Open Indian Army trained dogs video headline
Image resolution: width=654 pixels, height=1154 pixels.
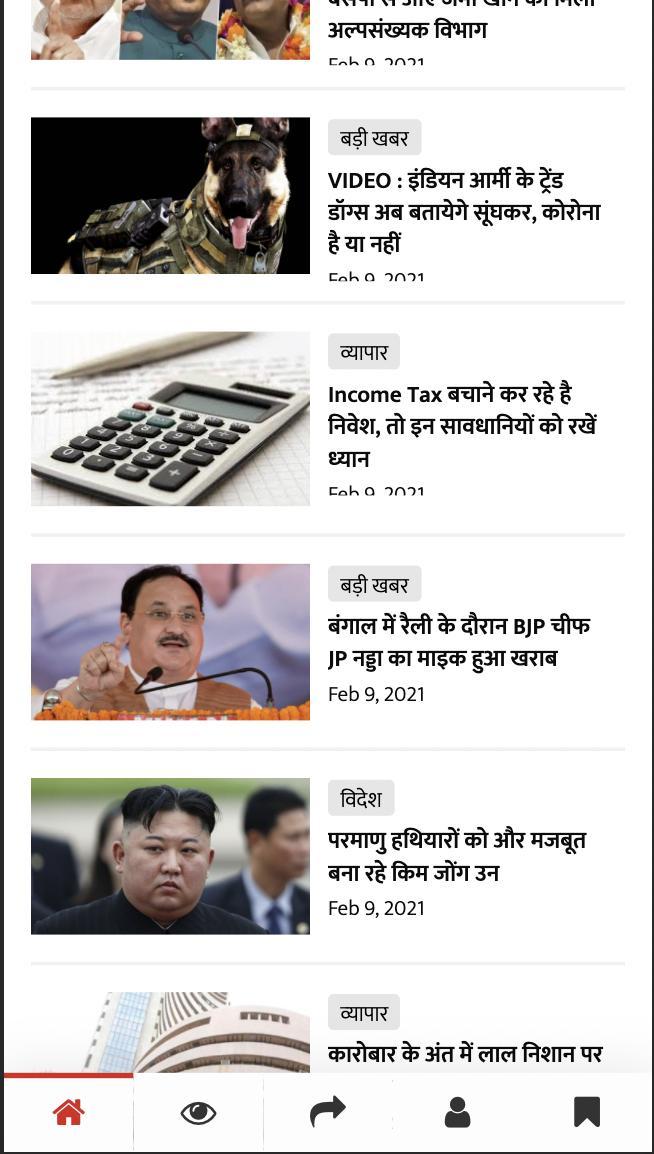click(464, 212)
